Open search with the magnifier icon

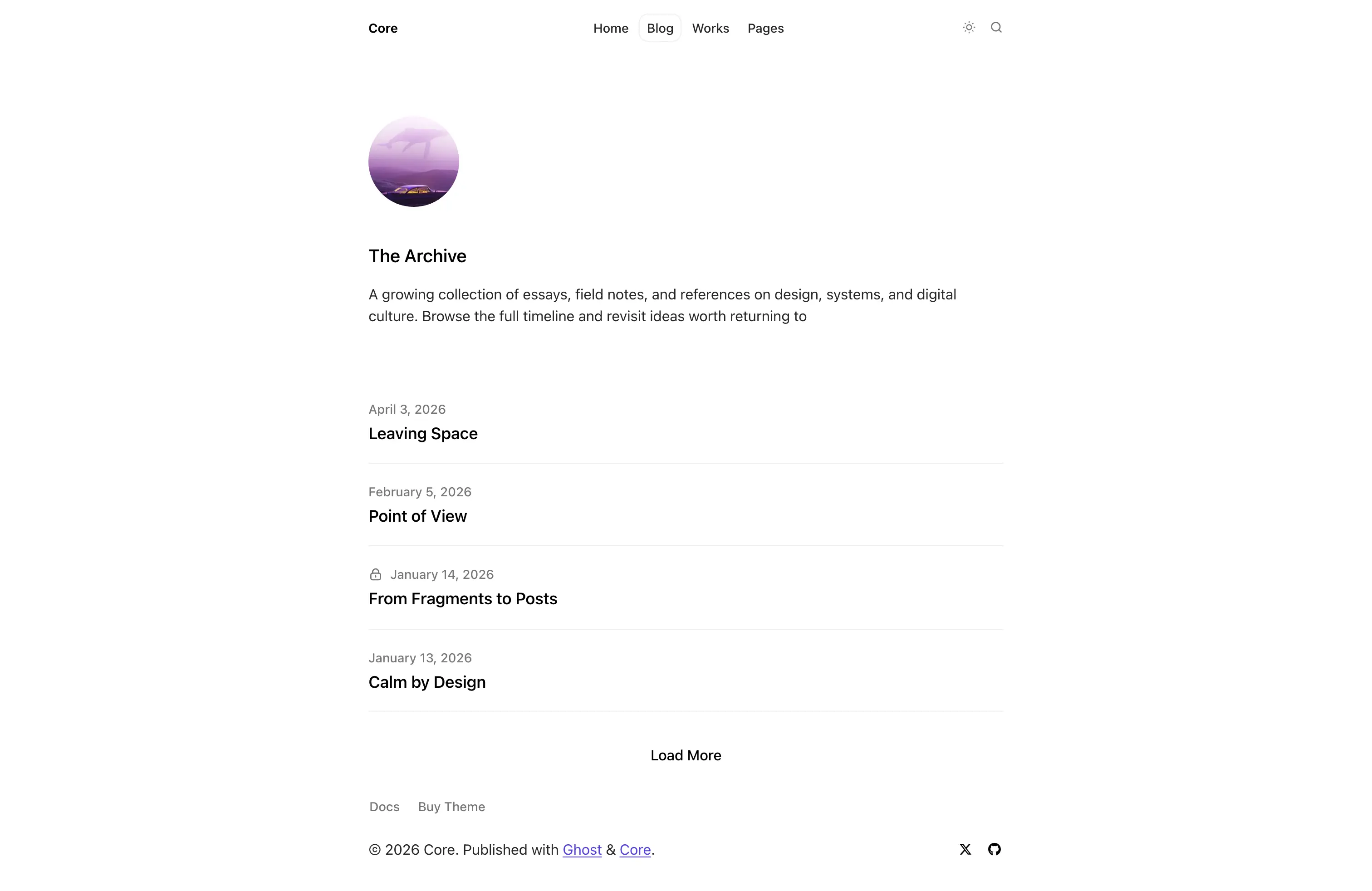click(996, 28)
